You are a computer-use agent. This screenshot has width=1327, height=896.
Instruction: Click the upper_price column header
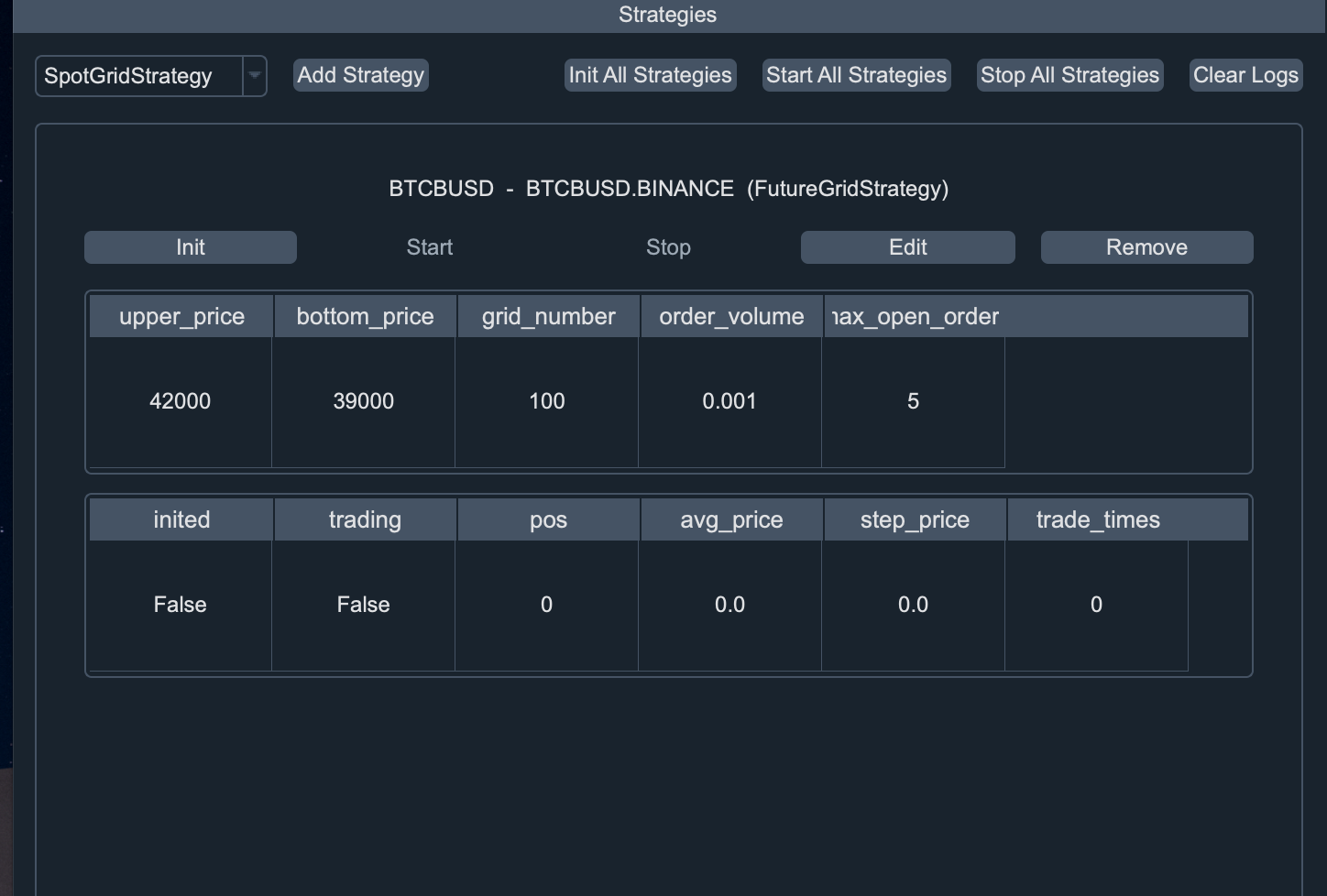(181, 317)
